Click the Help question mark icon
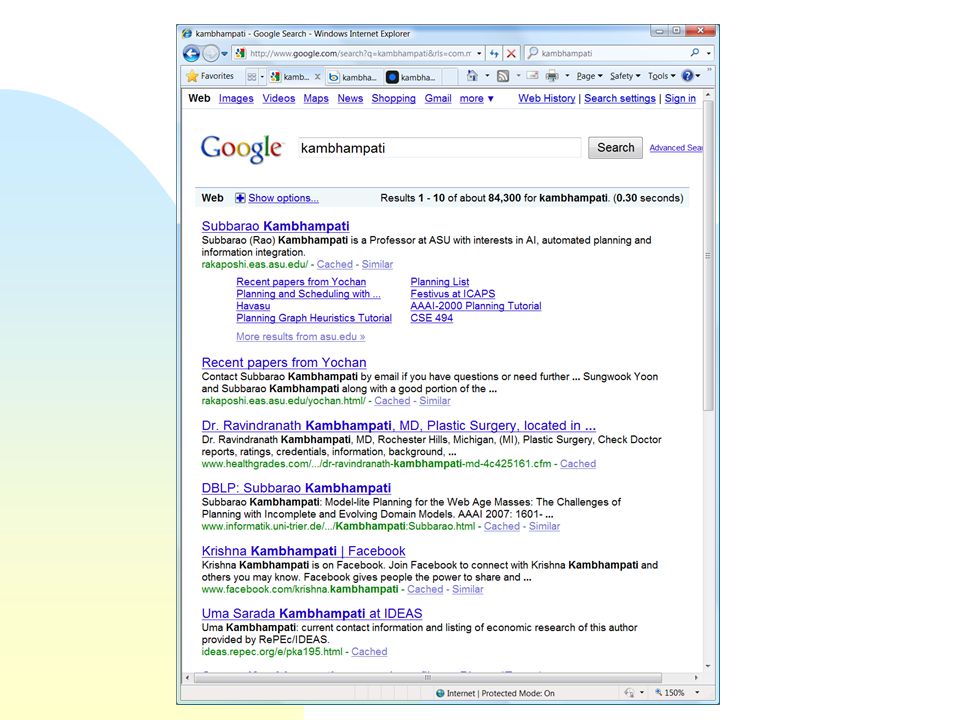This screenshot has height=720, width=960. click(688, 76)
